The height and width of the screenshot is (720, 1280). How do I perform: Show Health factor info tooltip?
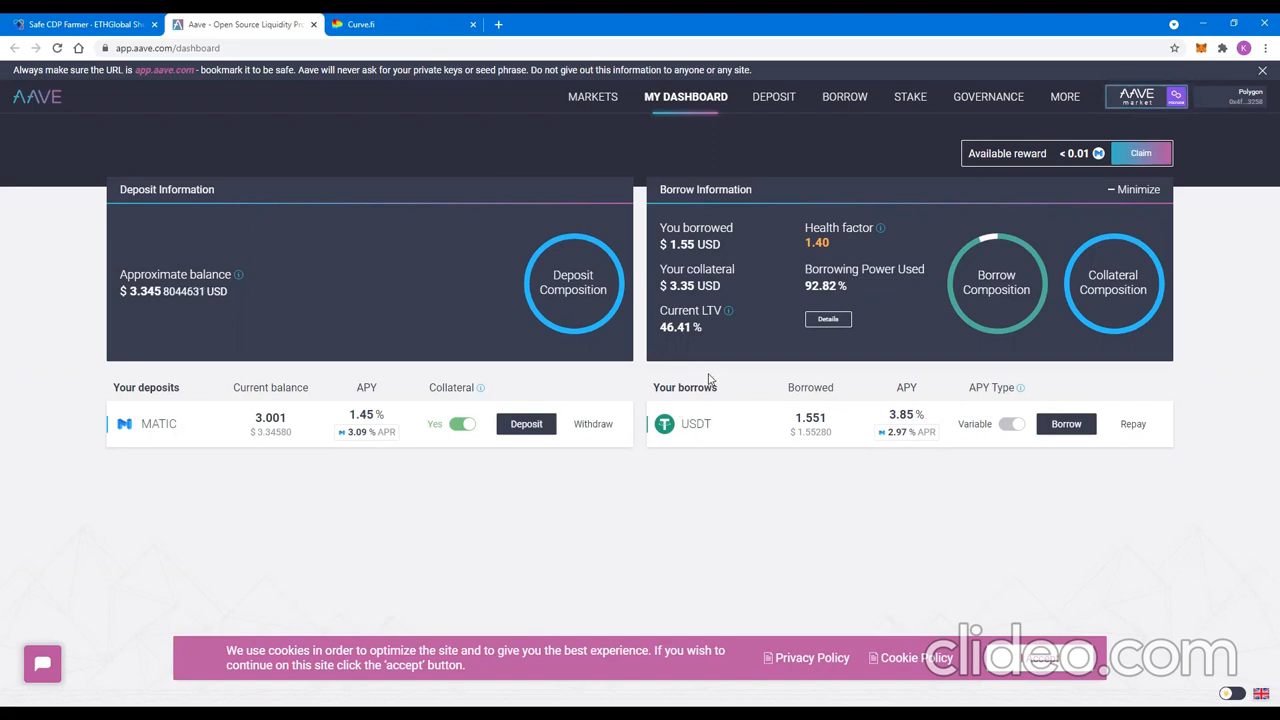881,228
